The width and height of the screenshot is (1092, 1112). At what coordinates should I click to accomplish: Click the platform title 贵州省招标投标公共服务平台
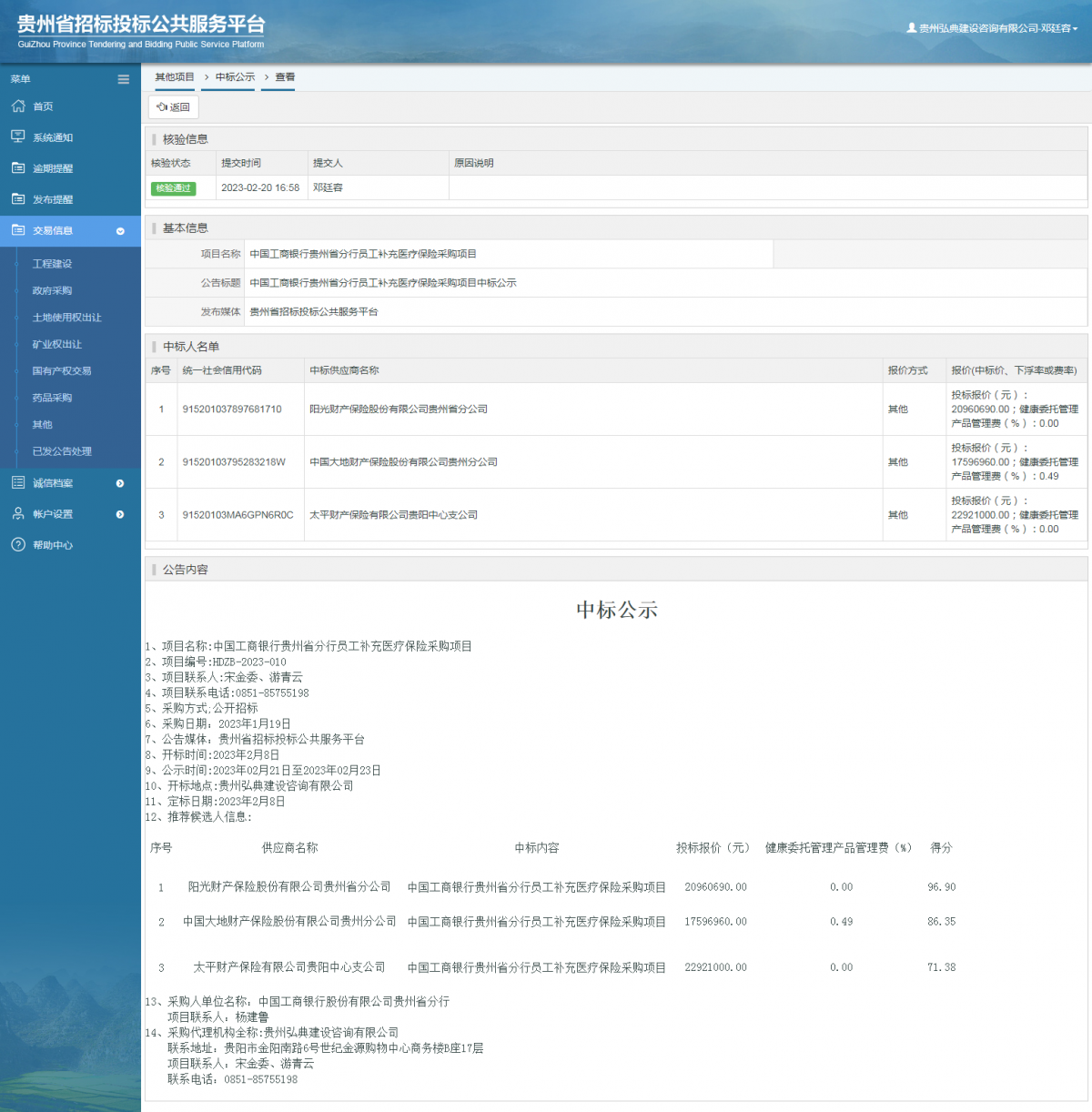141,25
